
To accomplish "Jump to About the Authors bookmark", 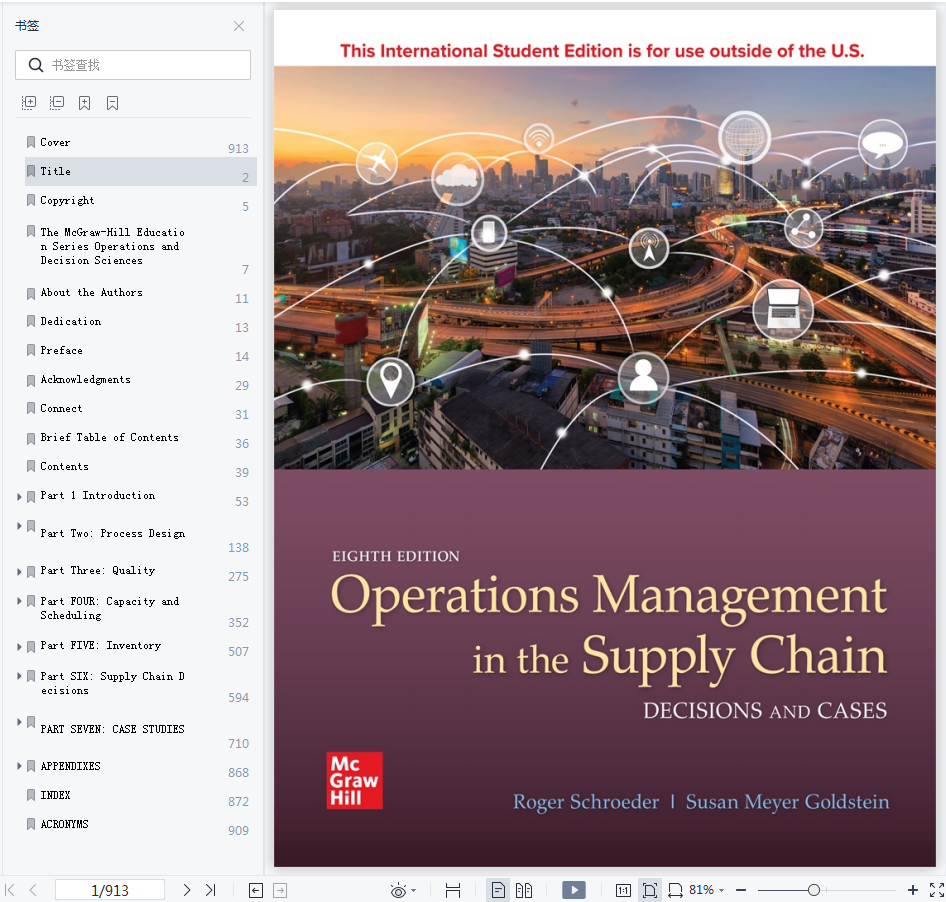I will [92, 293].
